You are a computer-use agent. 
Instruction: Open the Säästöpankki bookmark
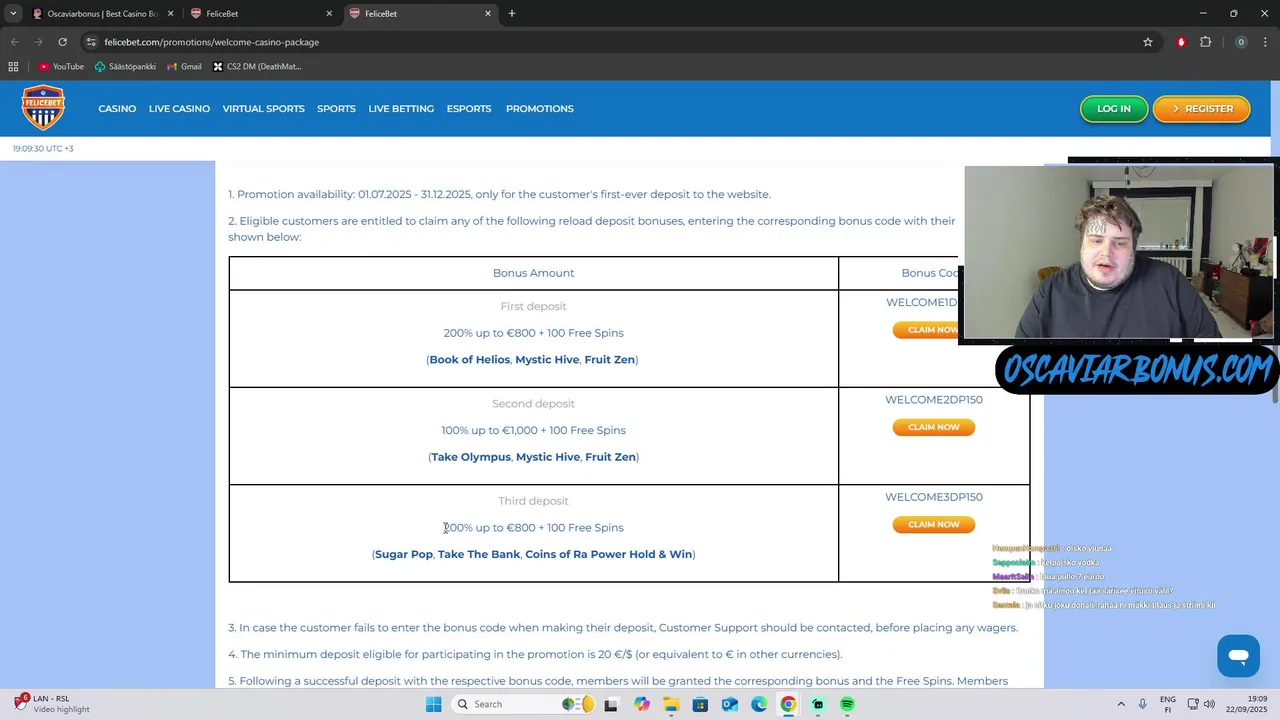(125, 67)
